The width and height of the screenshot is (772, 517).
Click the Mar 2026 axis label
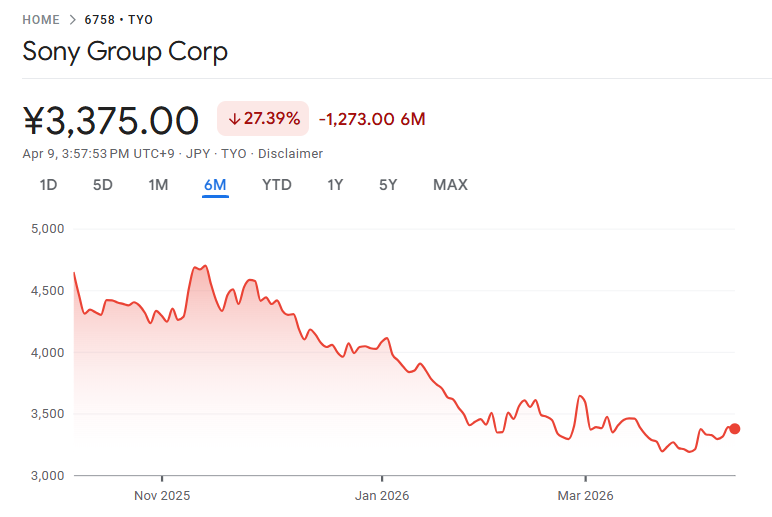(x=585, y=495)
